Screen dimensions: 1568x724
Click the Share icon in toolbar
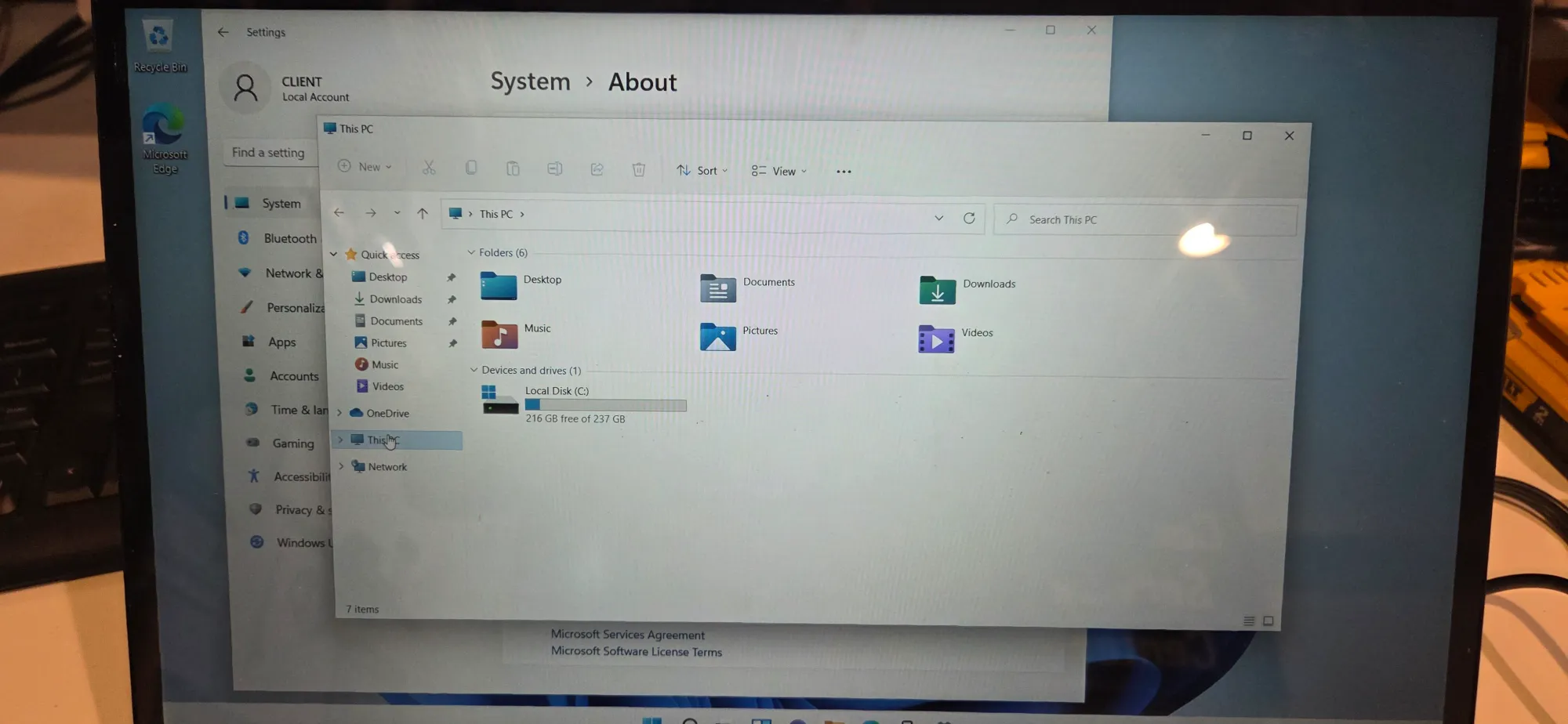click(x=597, y=169)
